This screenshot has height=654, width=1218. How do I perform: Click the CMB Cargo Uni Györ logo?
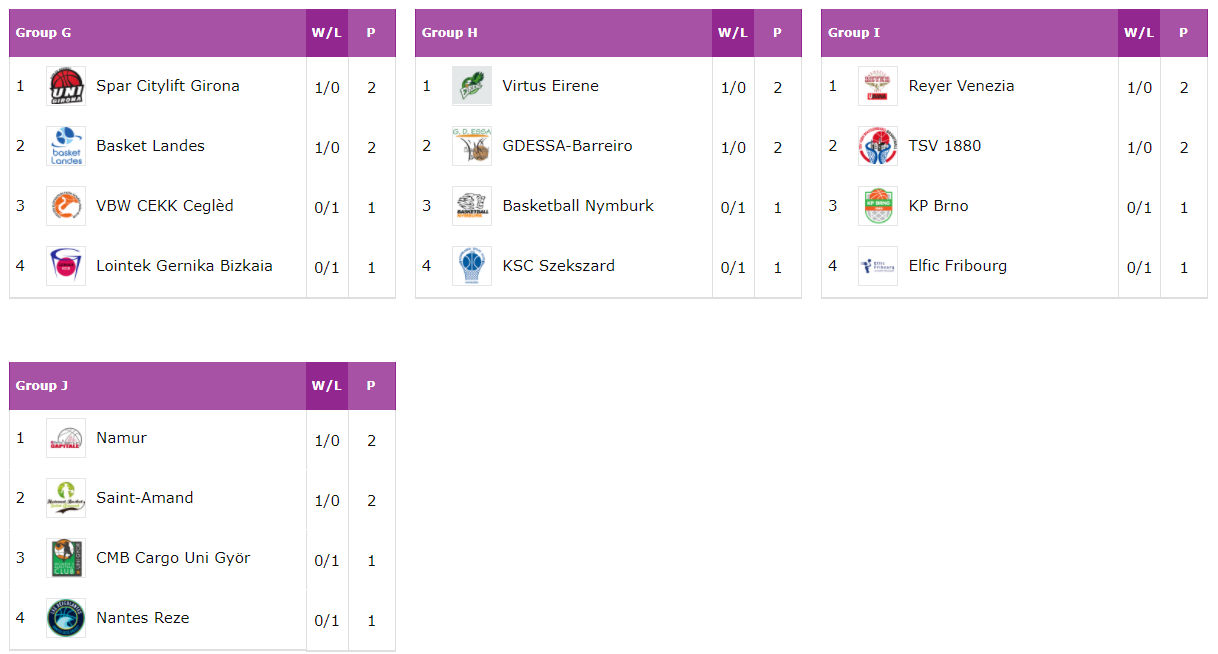(66, 558)
